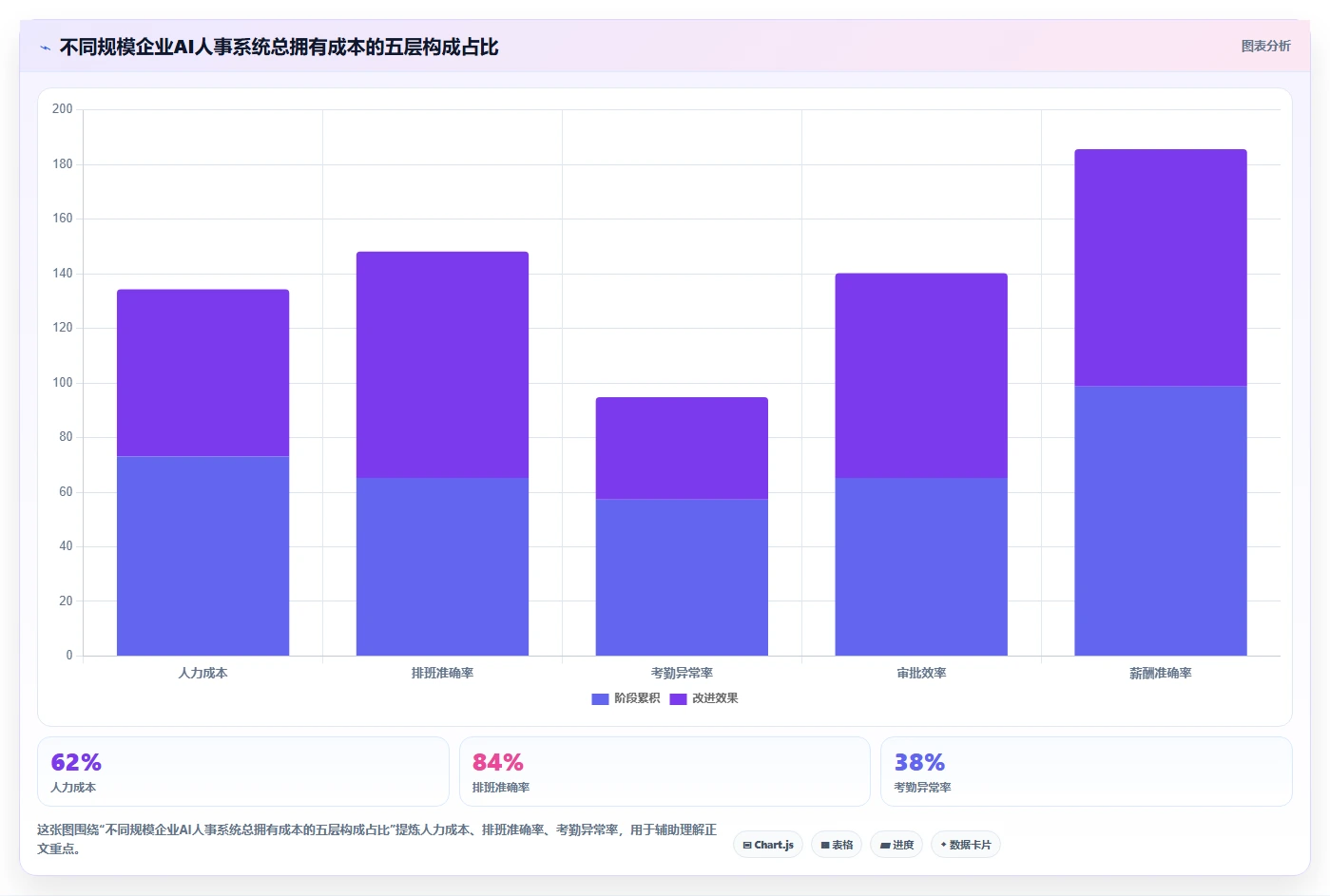1330x896 pixels.
Task: Click the blue 阶段累积 bar for 人力成本
Action: 202,556
